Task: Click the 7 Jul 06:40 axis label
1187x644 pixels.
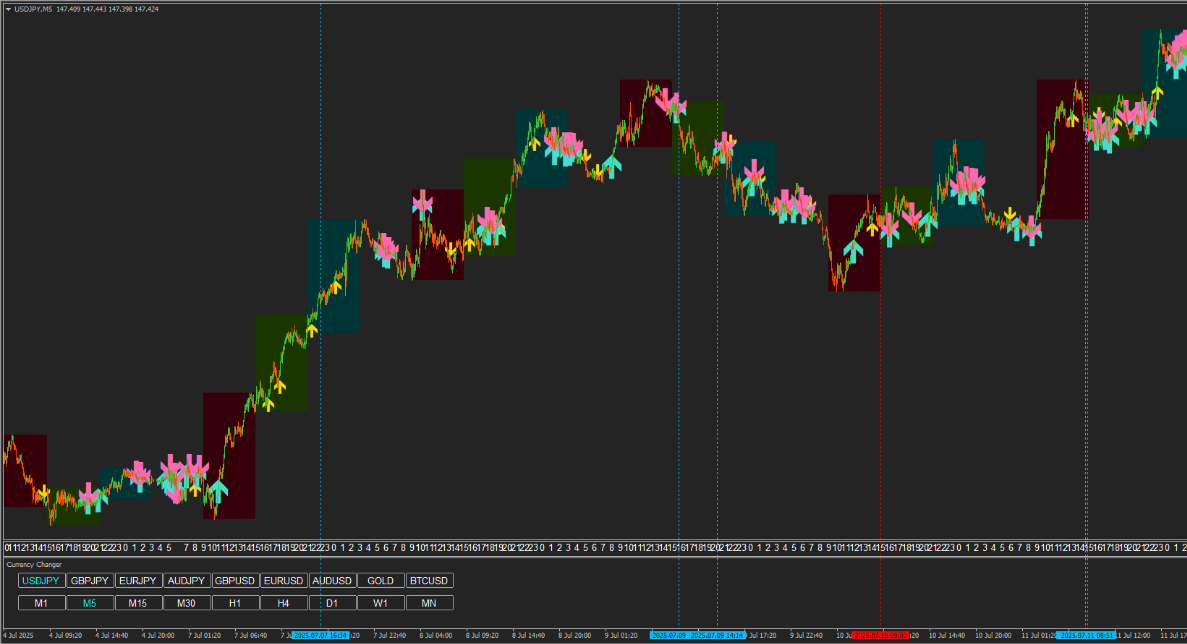Action: pos(251,636)
